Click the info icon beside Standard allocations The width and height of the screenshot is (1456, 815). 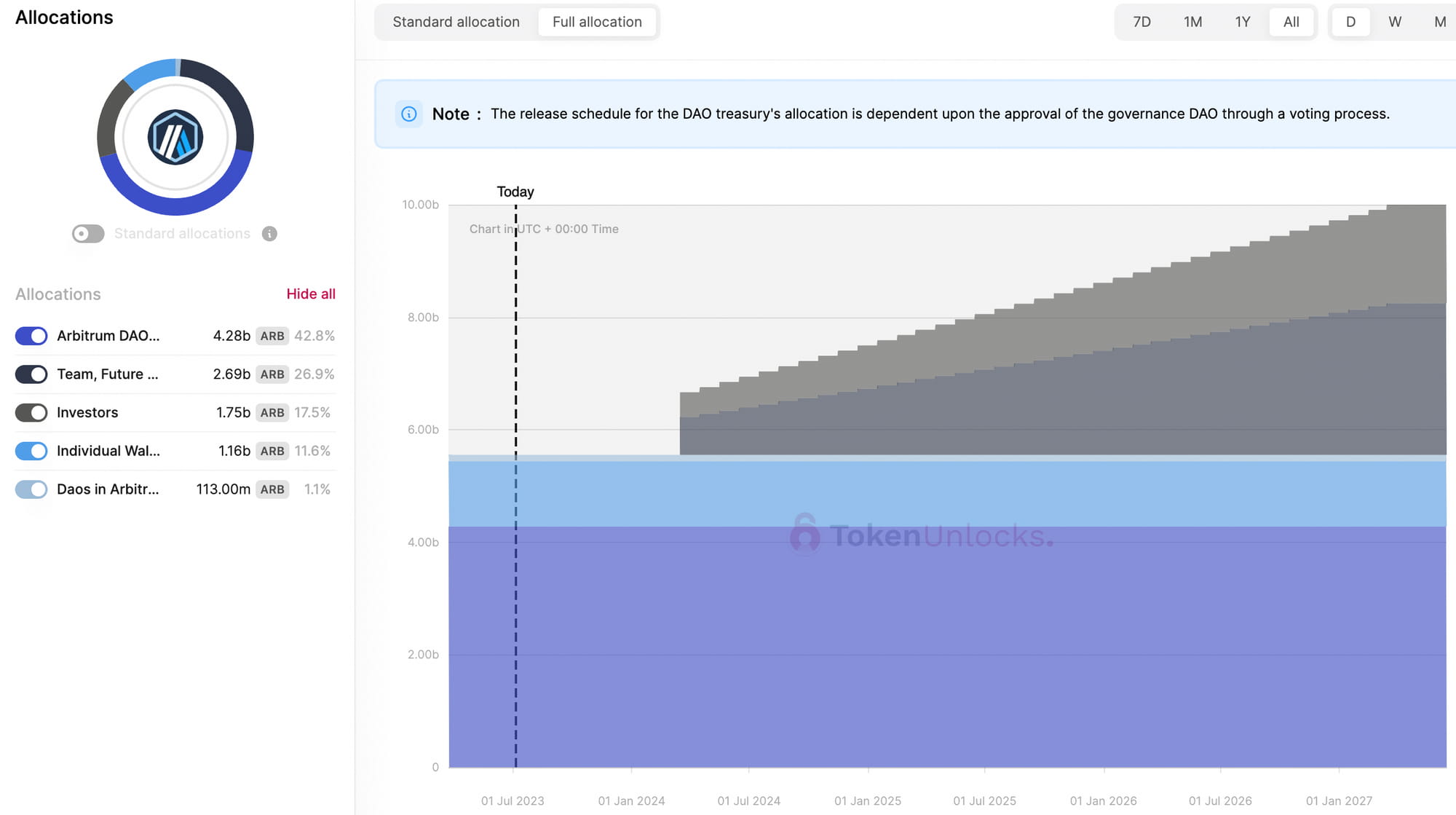(x=269, y=234)
